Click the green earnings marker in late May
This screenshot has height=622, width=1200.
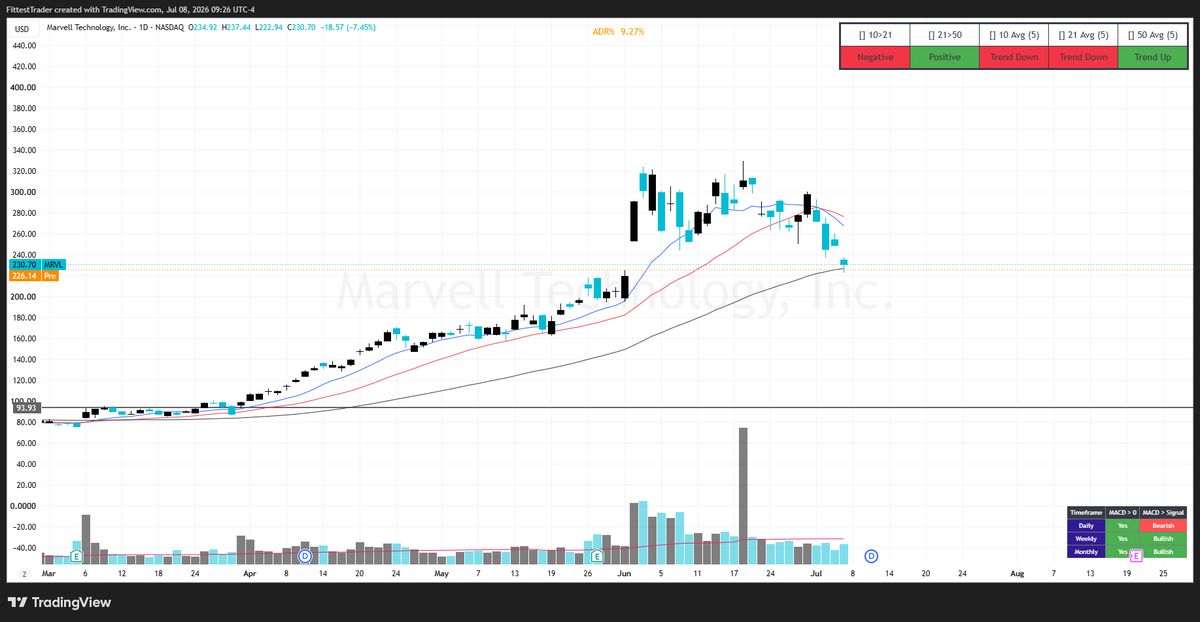598,555
